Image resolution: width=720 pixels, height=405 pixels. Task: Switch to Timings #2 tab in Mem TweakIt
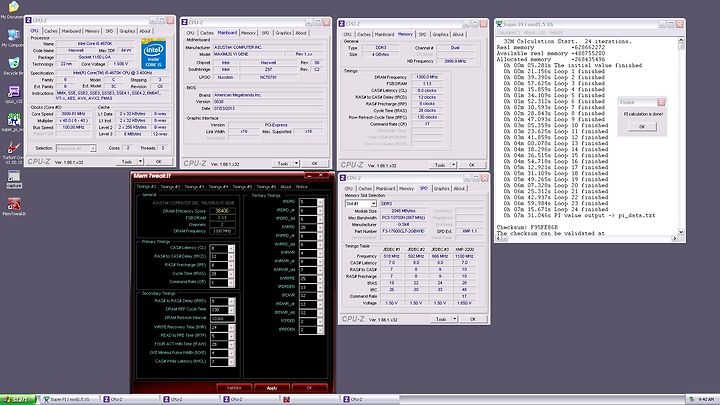[170, 187]
